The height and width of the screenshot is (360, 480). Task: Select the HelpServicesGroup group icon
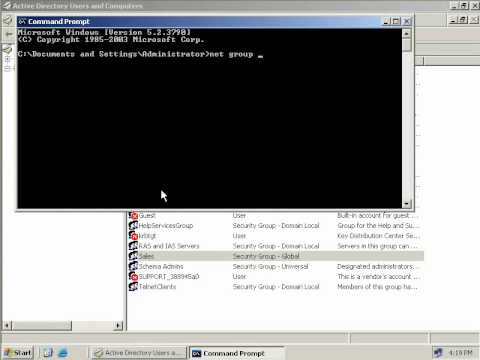(x=133, y=226)
